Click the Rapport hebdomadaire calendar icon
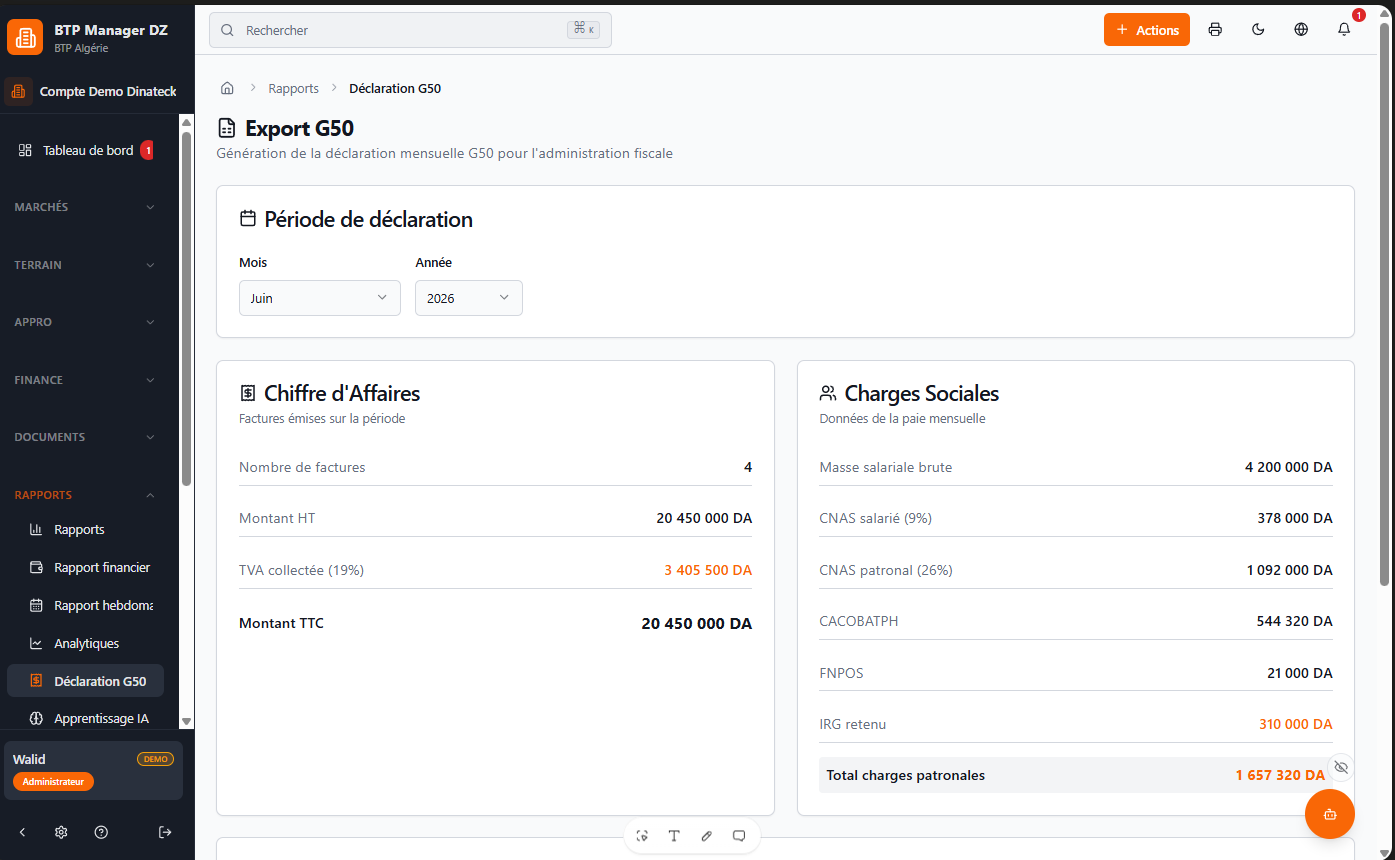 tap(36, 605)
